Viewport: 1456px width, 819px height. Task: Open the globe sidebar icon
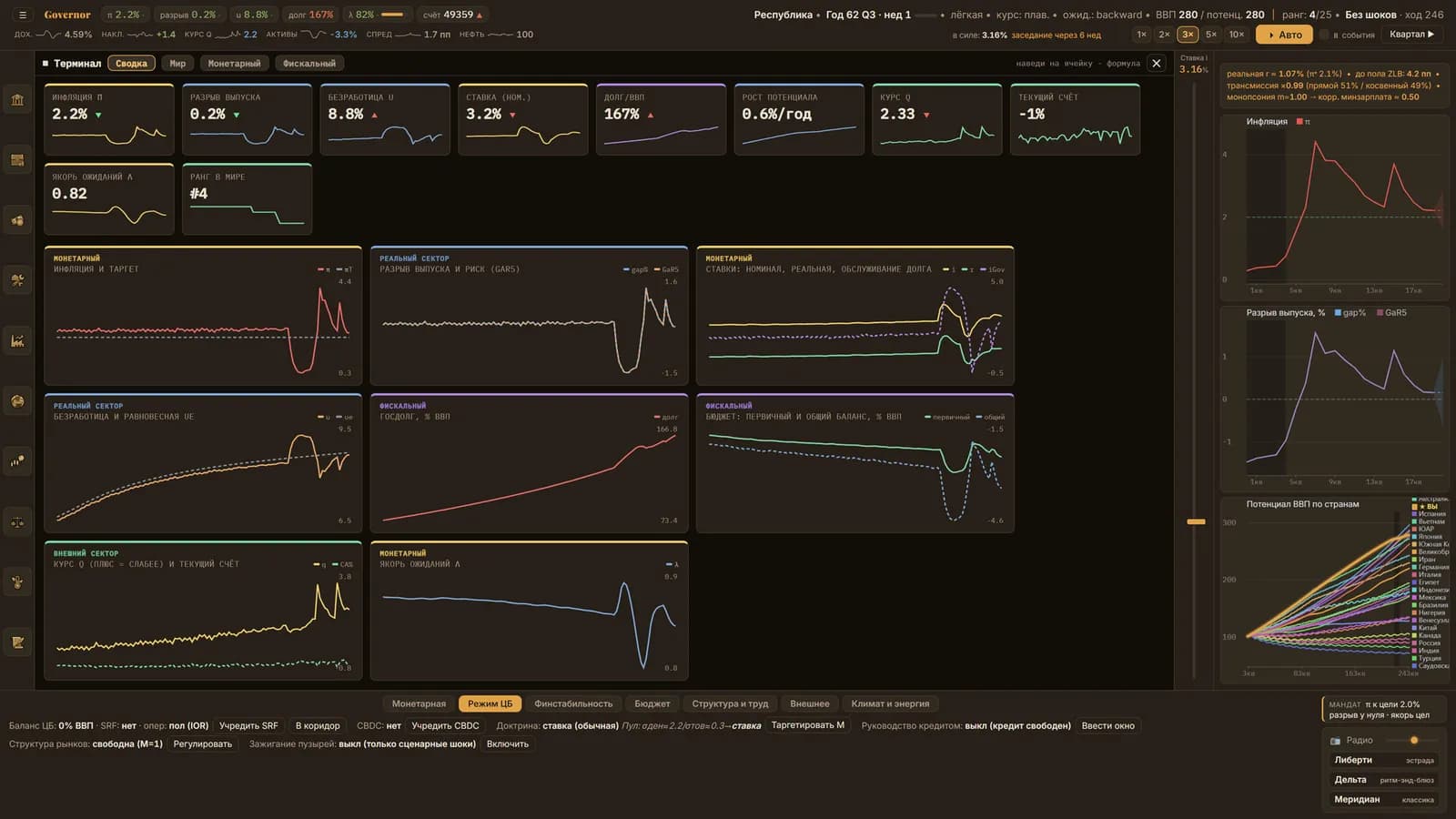(17, 401)
